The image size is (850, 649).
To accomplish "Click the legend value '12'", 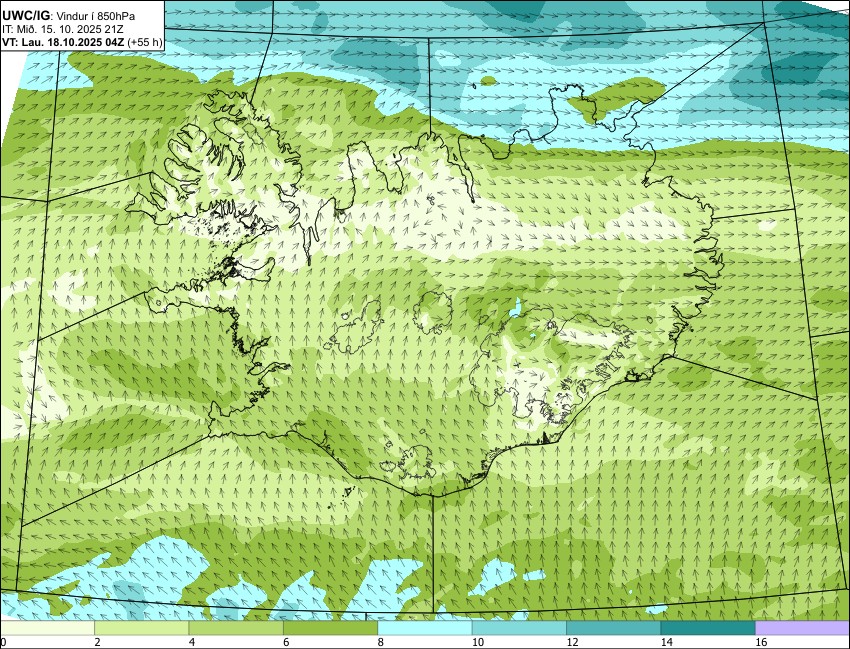I will pos(572,642).
